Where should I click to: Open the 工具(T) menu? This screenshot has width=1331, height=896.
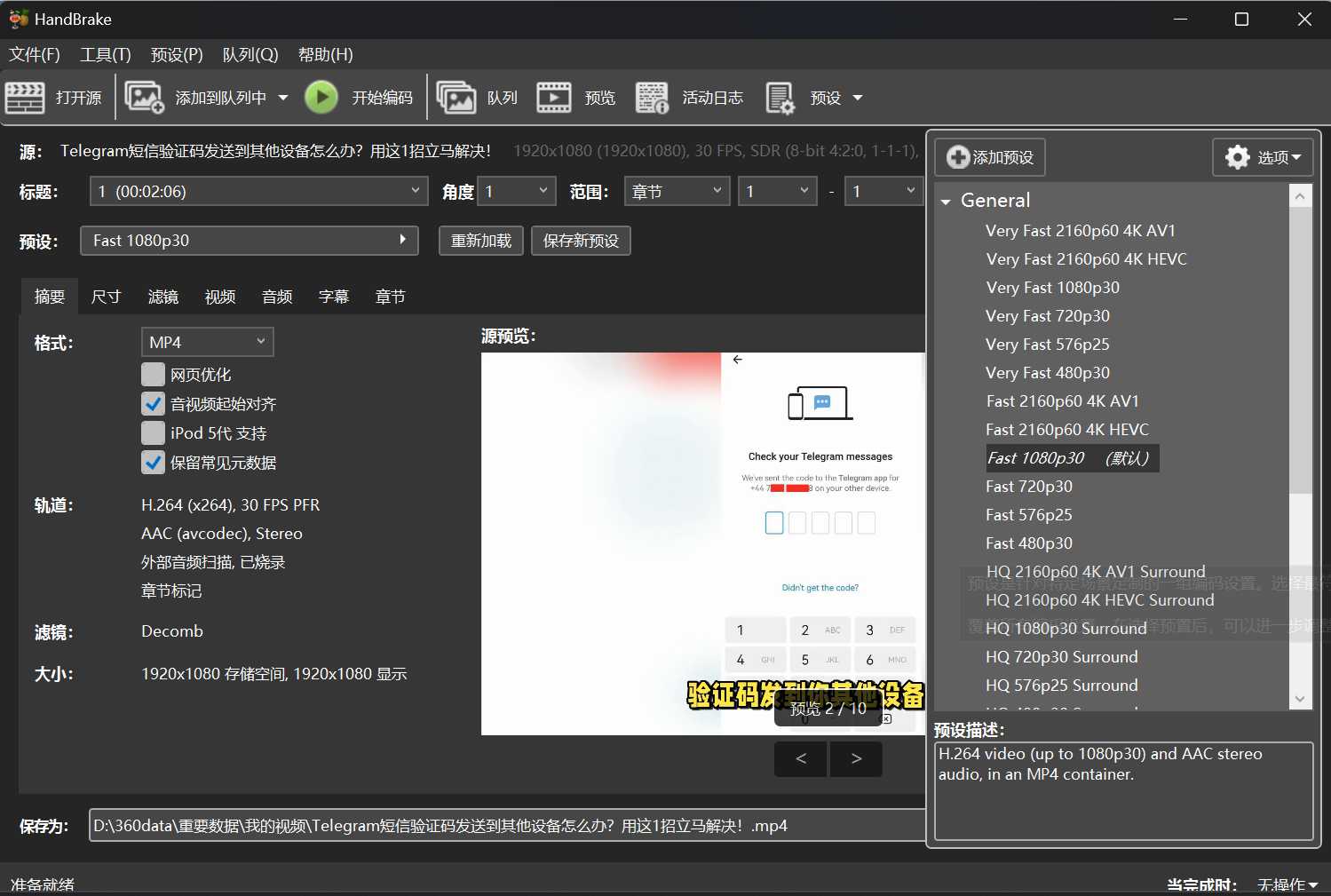(106, 55)
